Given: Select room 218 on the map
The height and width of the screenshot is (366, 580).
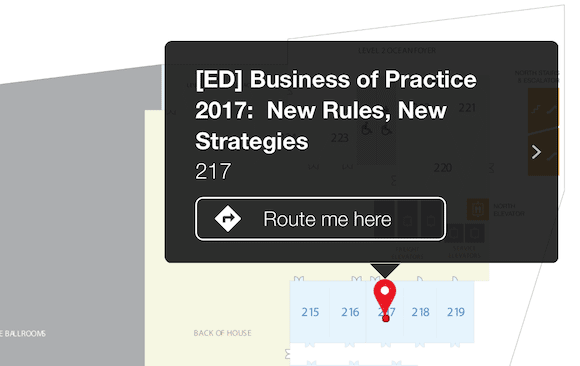Looking at the screenshot, I should point(420,312).
